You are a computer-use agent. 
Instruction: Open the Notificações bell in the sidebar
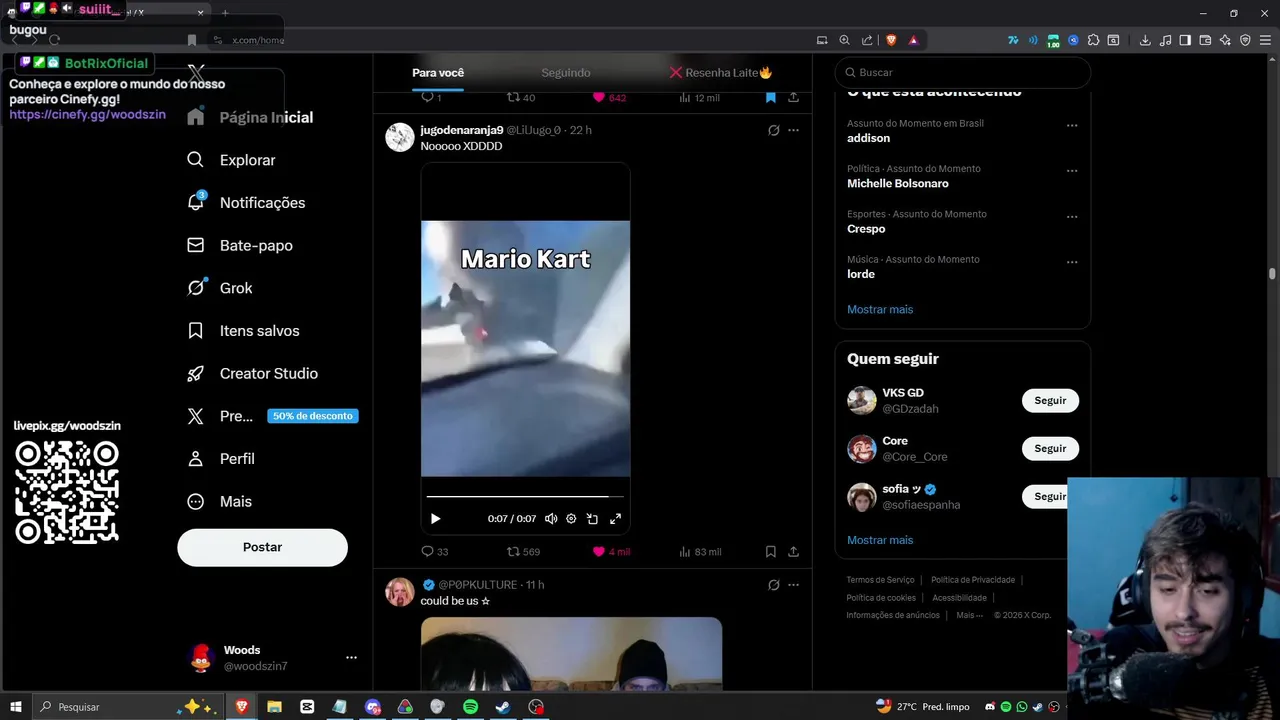246,203
